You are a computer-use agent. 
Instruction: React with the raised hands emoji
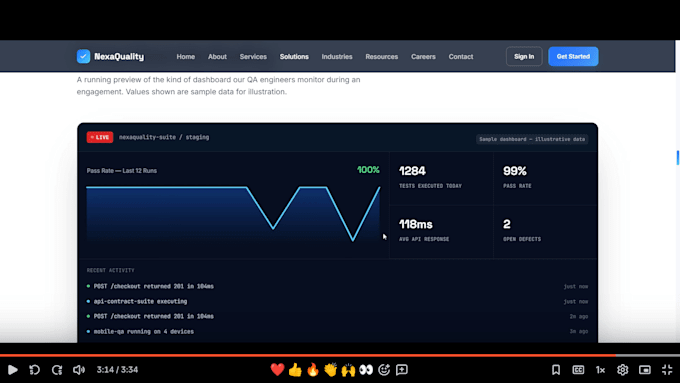click(348, 370)
